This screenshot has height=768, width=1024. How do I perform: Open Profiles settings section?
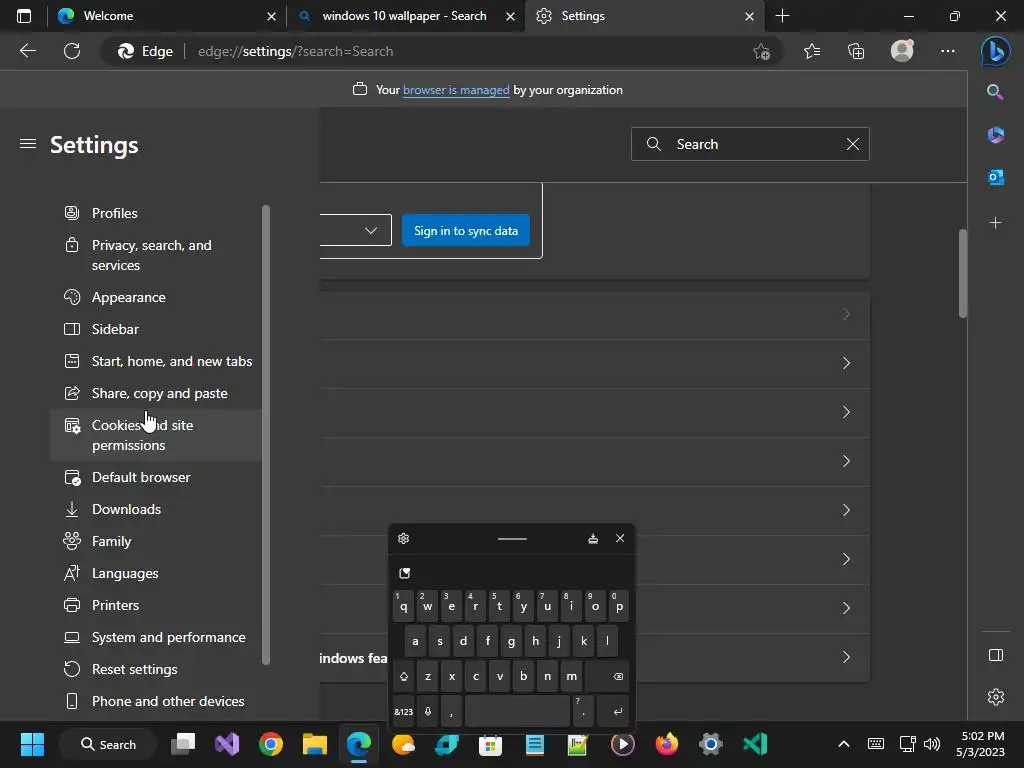pyautogui.click(x=155, y=213)
